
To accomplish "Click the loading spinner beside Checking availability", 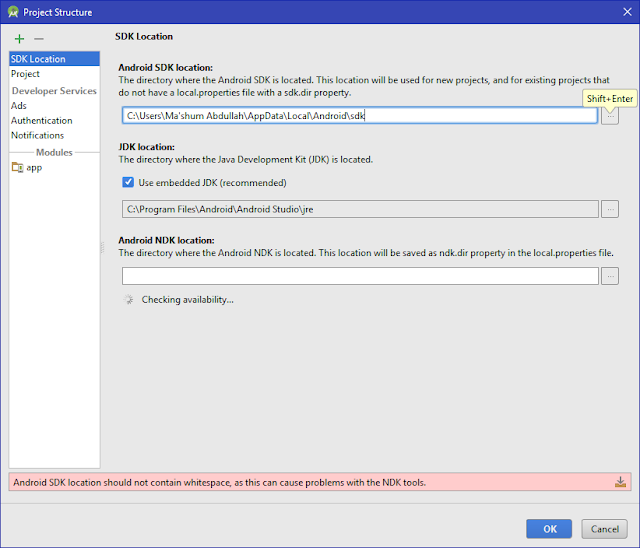I will (129, 300).
